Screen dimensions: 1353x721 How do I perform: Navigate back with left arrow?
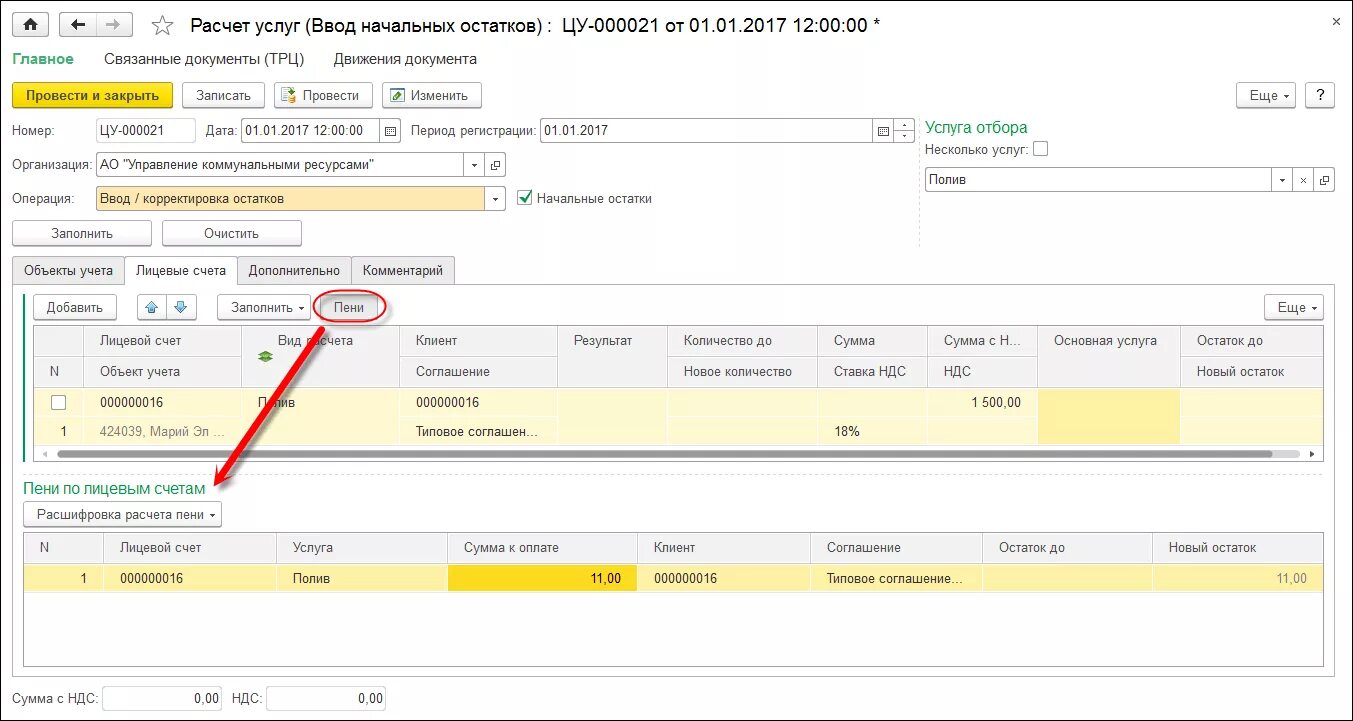click(78, 25)
